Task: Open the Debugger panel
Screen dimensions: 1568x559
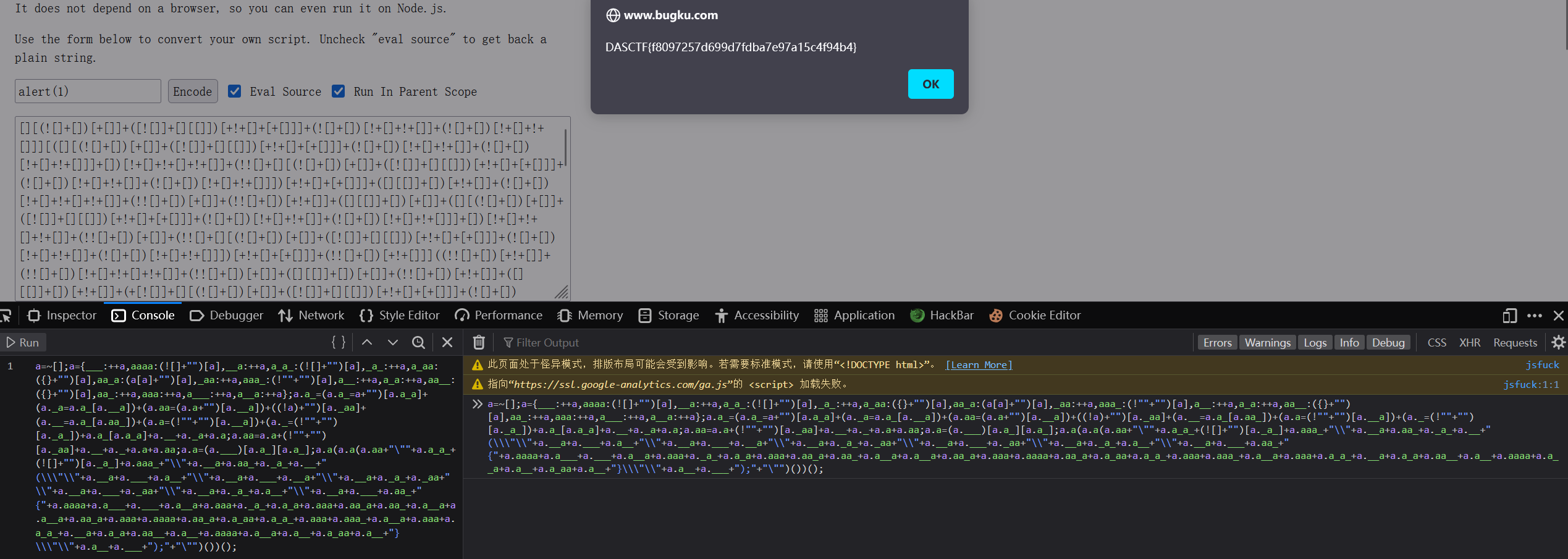Action: pos(226,316)
